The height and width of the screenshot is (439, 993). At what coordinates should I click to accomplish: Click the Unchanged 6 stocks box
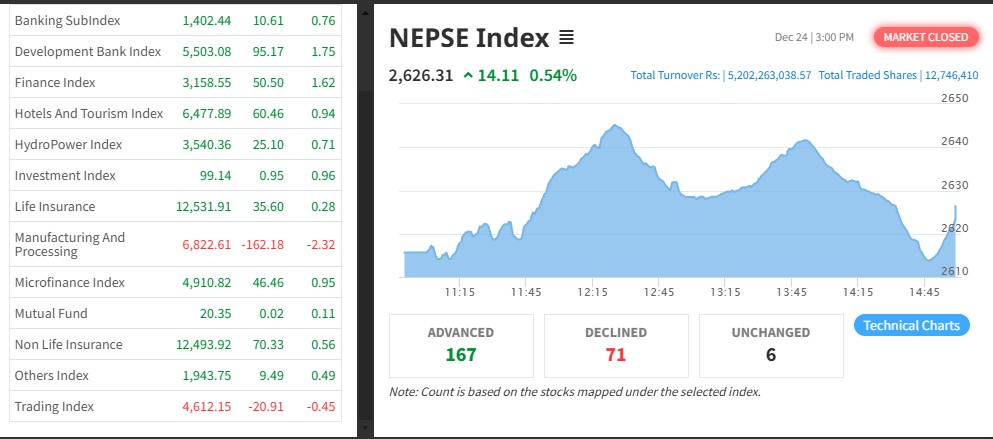770,344
